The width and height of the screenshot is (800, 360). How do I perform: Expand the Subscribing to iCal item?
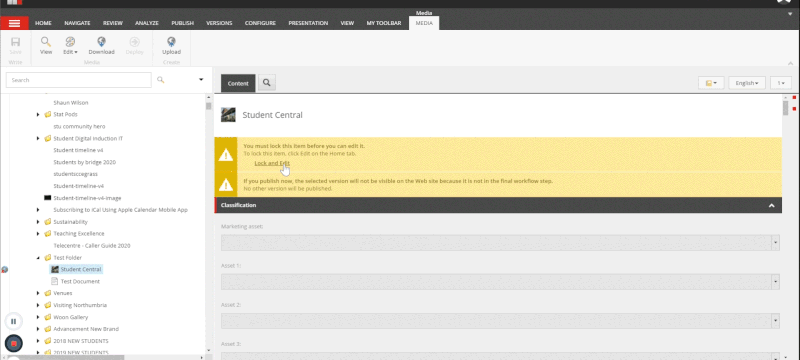pos(38,210)
